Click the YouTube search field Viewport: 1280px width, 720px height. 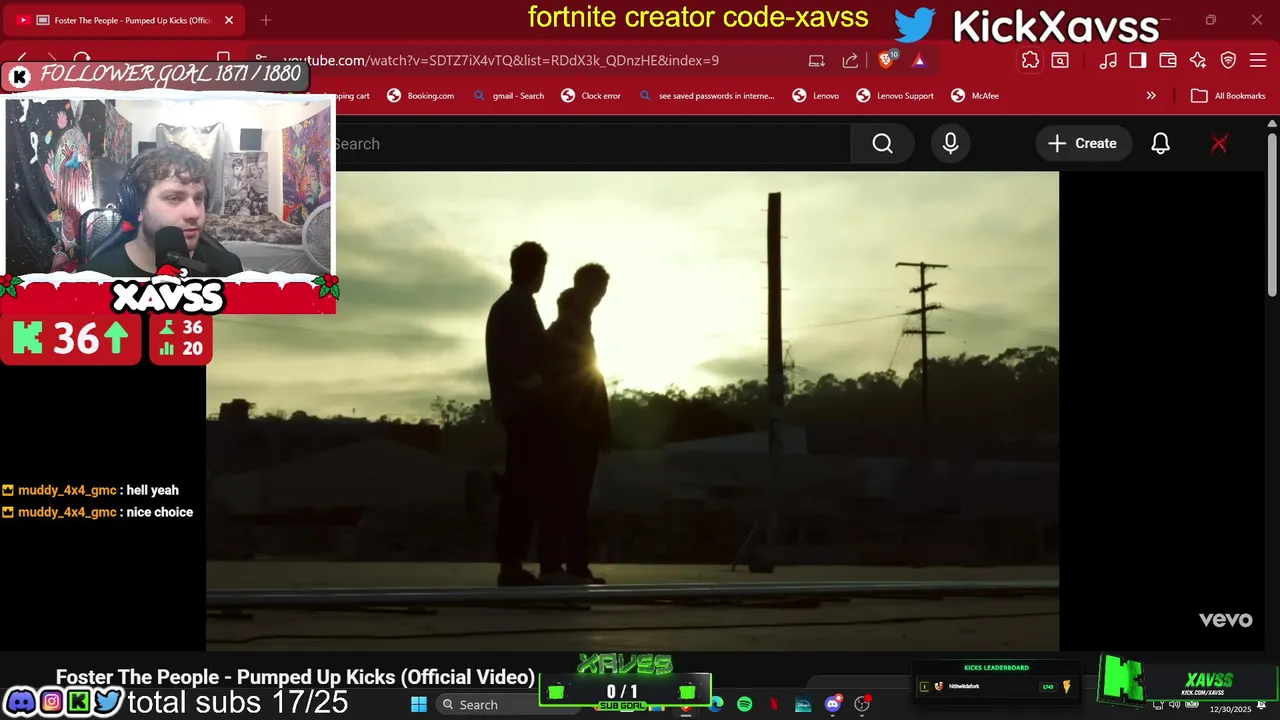click(592, 144)
